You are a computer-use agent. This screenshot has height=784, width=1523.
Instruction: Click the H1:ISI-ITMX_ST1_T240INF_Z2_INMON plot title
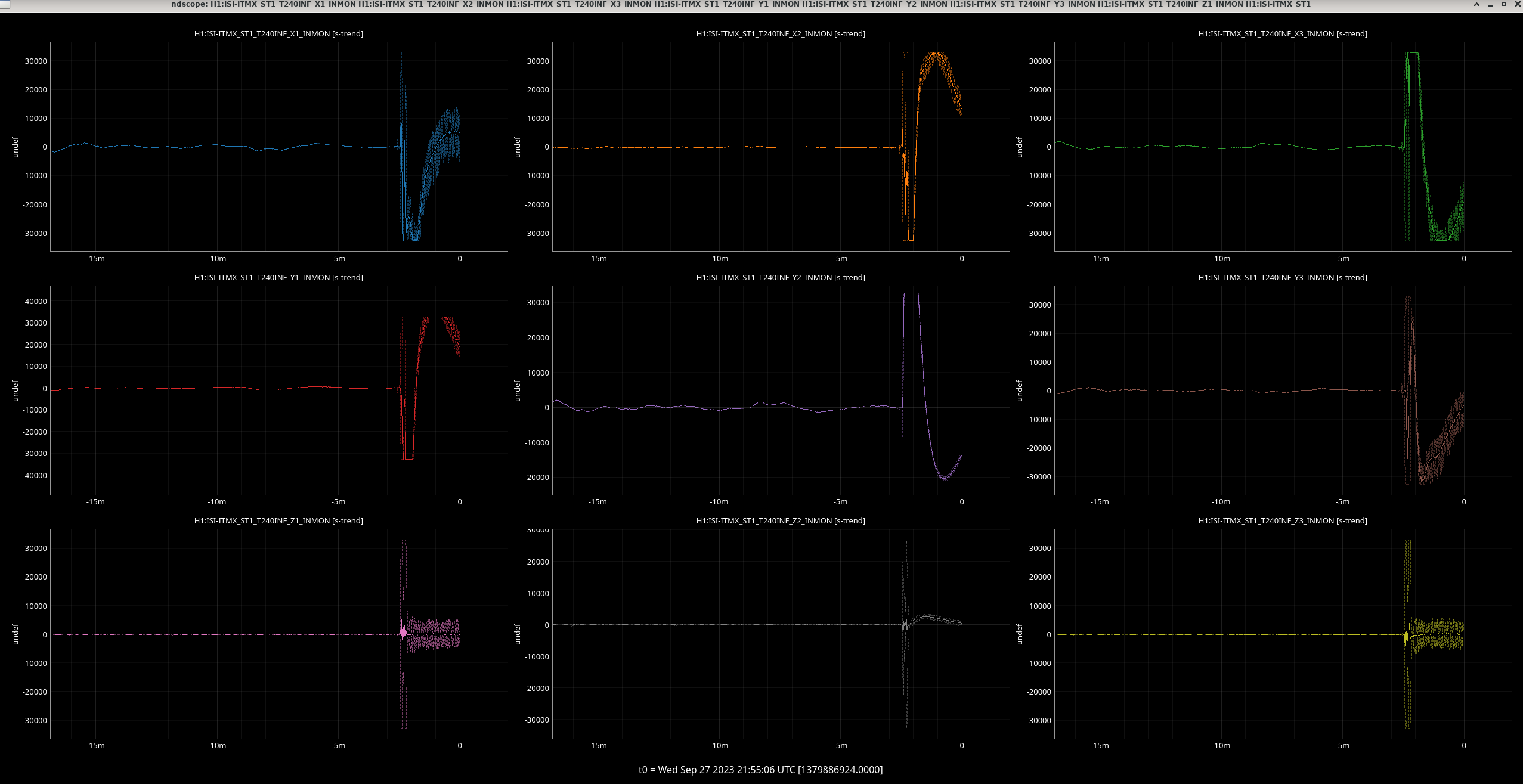click(781, 521)
